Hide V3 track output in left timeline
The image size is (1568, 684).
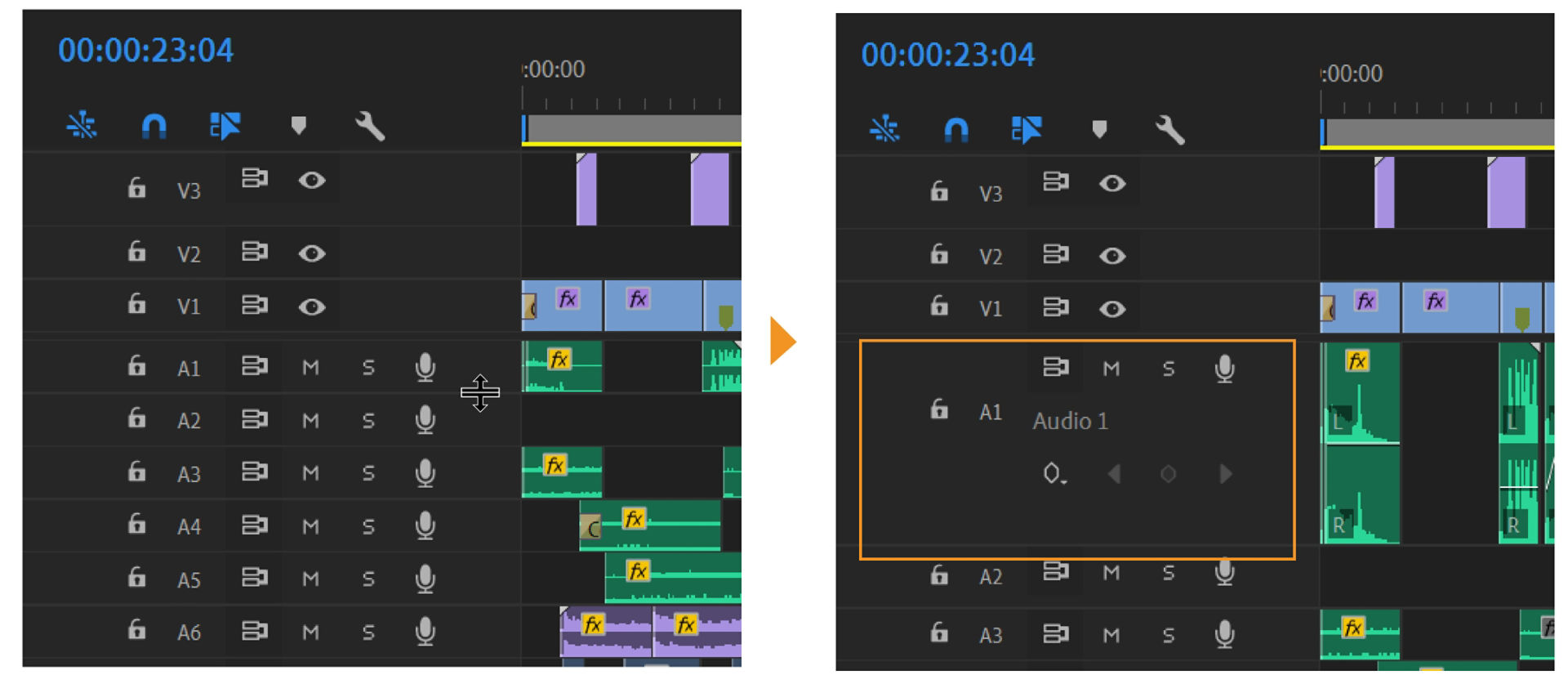point(312,181)
